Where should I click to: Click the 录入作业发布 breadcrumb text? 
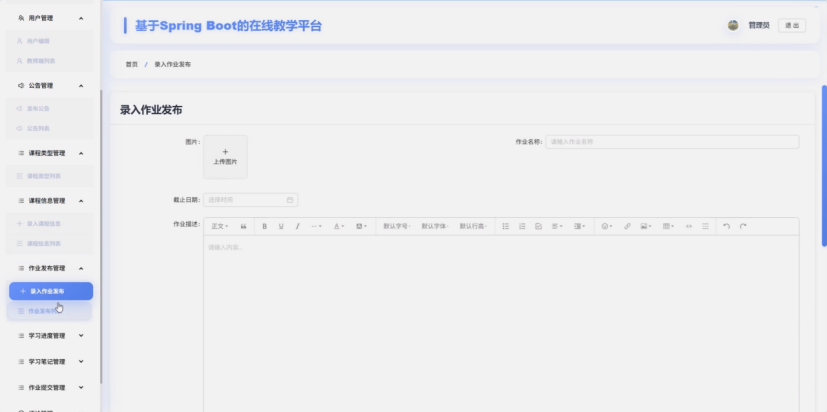point(172,64)
